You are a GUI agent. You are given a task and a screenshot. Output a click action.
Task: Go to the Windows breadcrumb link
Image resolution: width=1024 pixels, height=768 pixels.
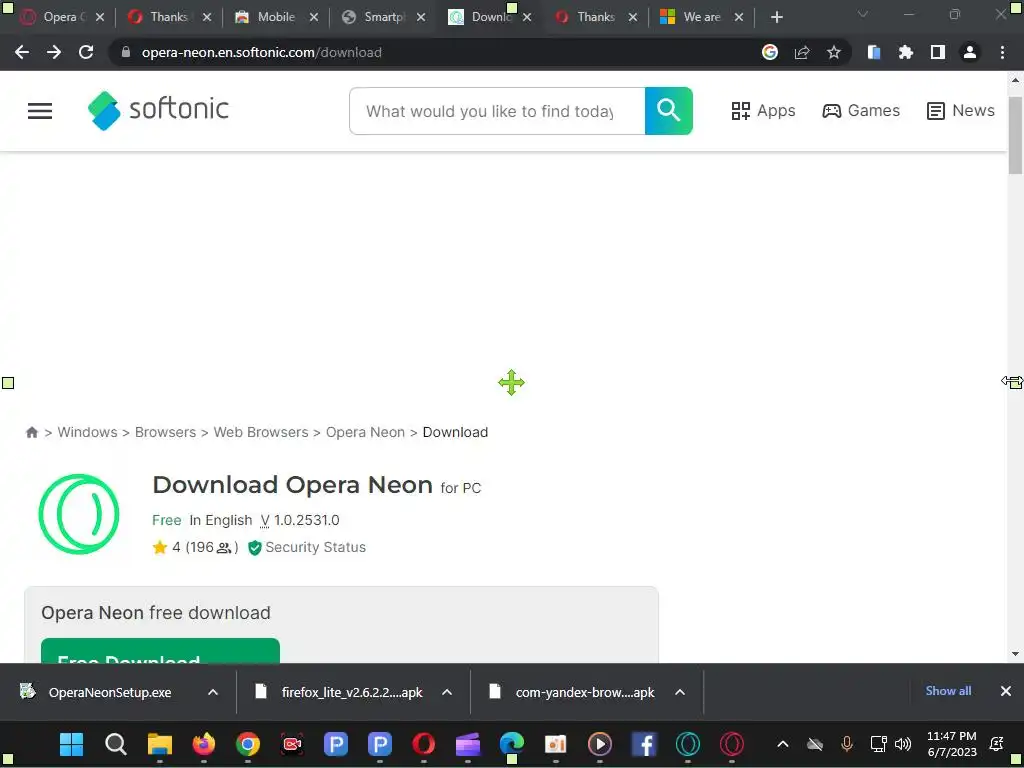(x=88, y=432)
